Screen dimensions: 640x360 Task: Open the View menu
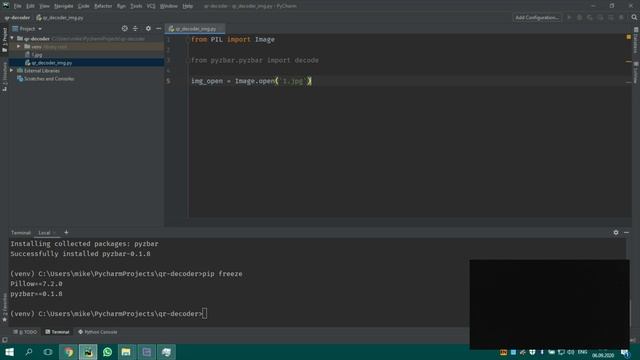click(44, 6)
